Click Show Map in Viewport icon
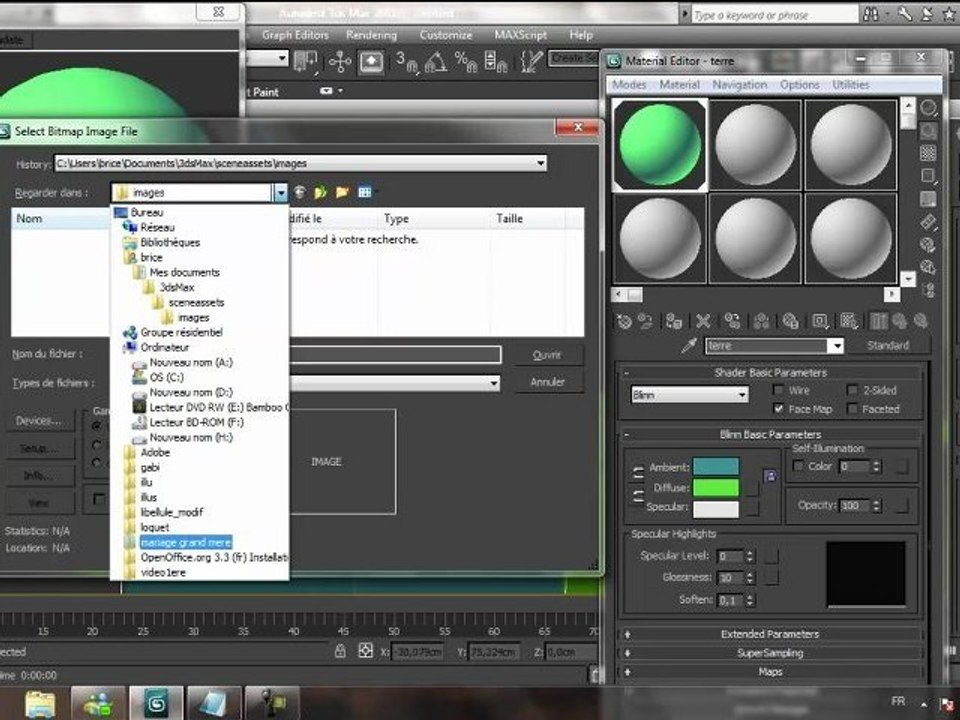Viewport: 960px width, 720px height. coord(849,321)
